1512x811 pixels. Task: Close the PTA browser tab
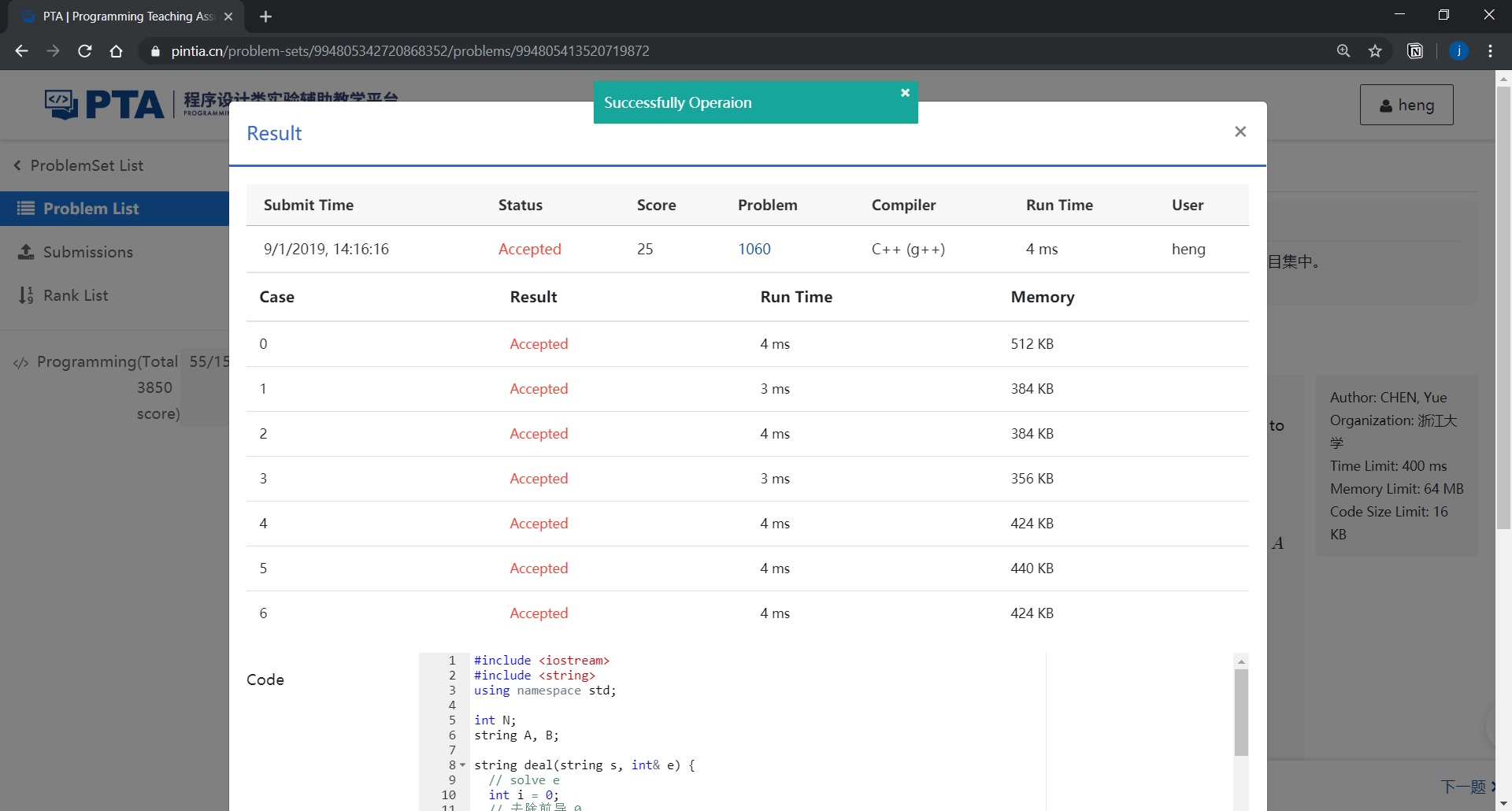[x=228, y=17]
